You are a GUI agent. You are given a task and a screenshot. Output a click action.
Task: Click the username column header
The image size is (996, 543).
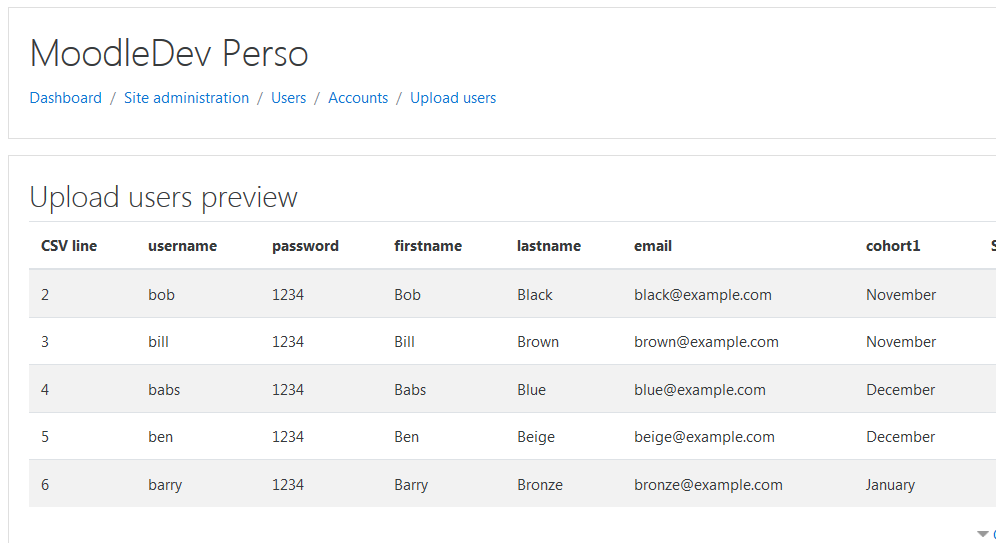(182, 246)
